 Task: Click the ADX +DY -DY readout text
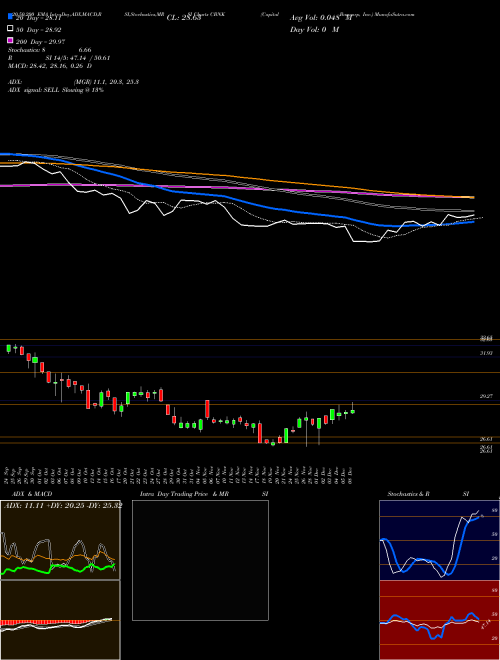63,505
